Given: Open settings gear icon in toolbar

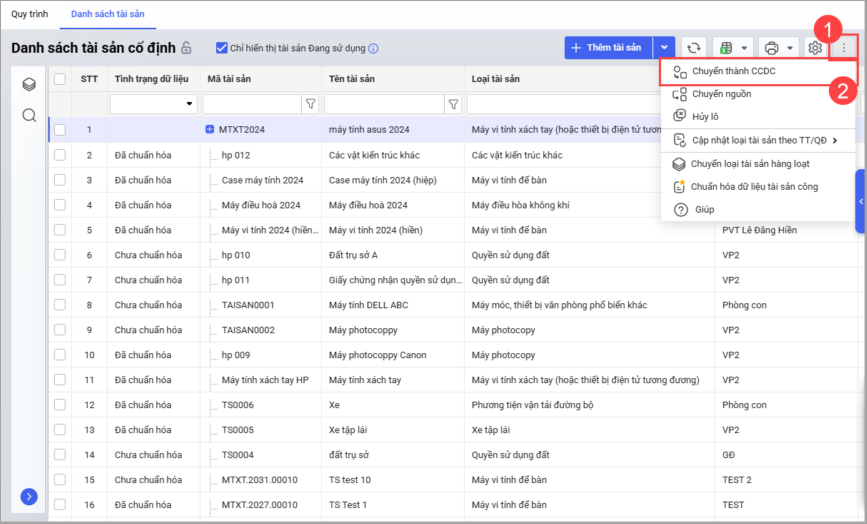Looking at the screenshot, I should pos(814,48).
